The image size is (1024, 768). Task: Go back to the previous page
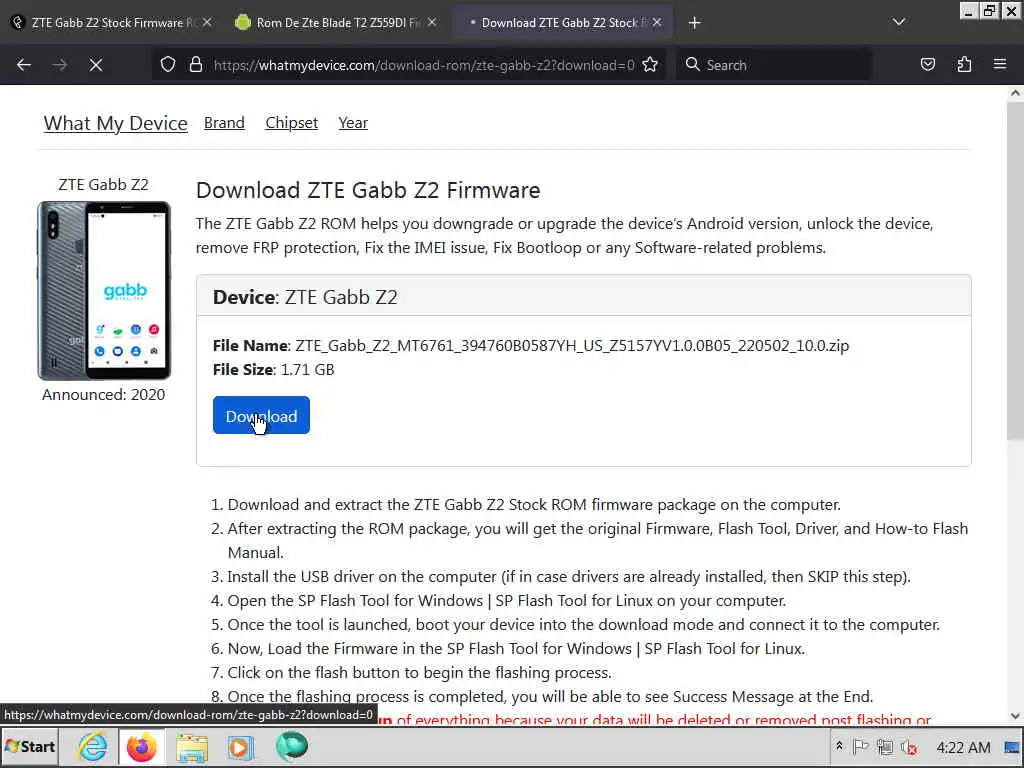[24, 65]
